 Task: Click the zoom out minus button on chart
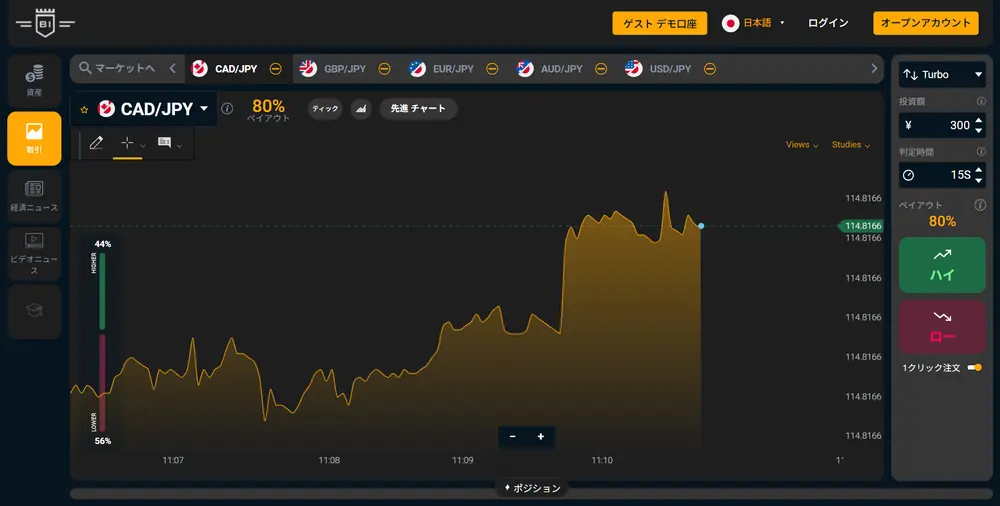point(513,436)
